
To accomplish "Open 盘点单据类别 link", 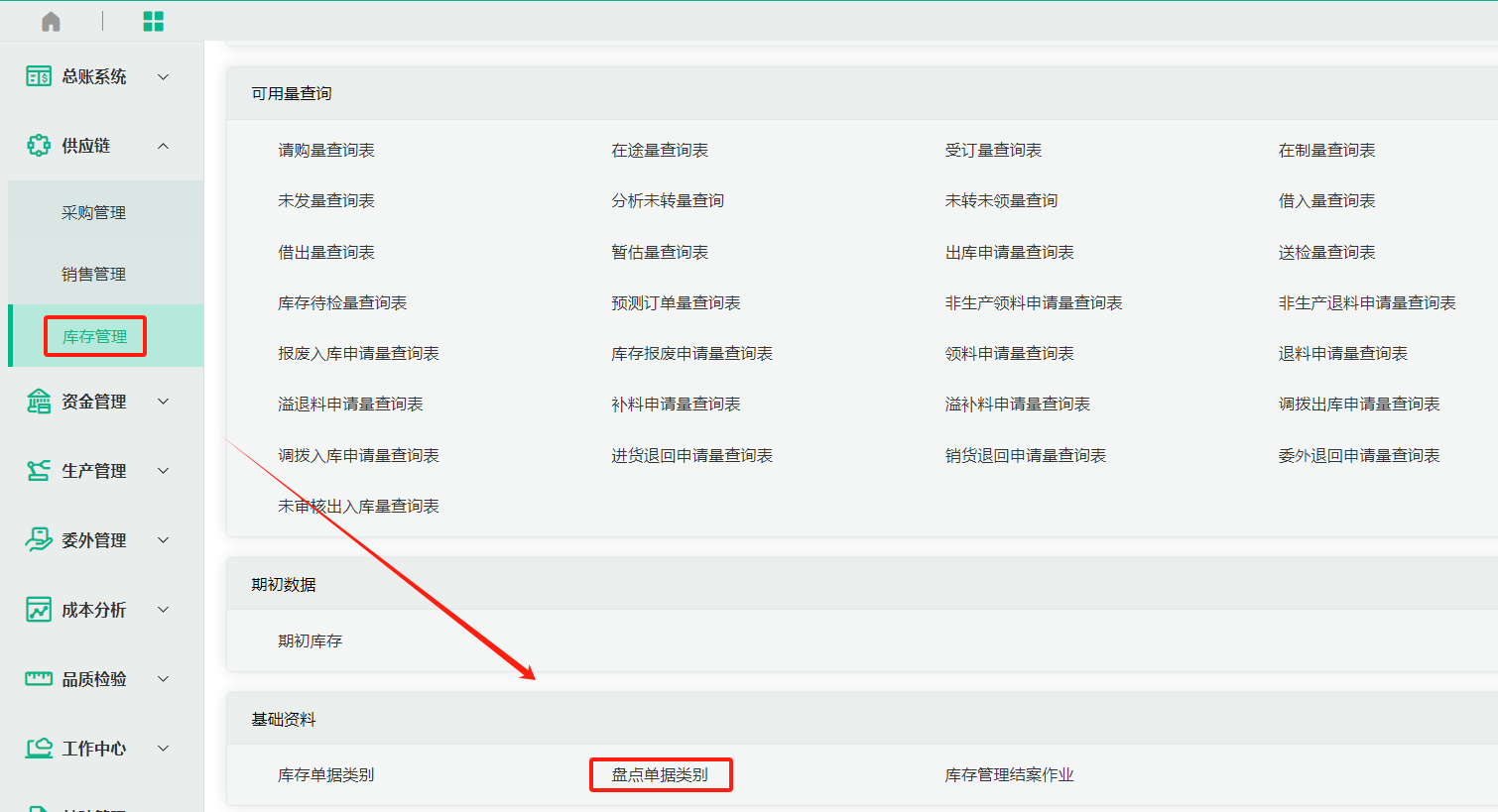I will [660, 774].
